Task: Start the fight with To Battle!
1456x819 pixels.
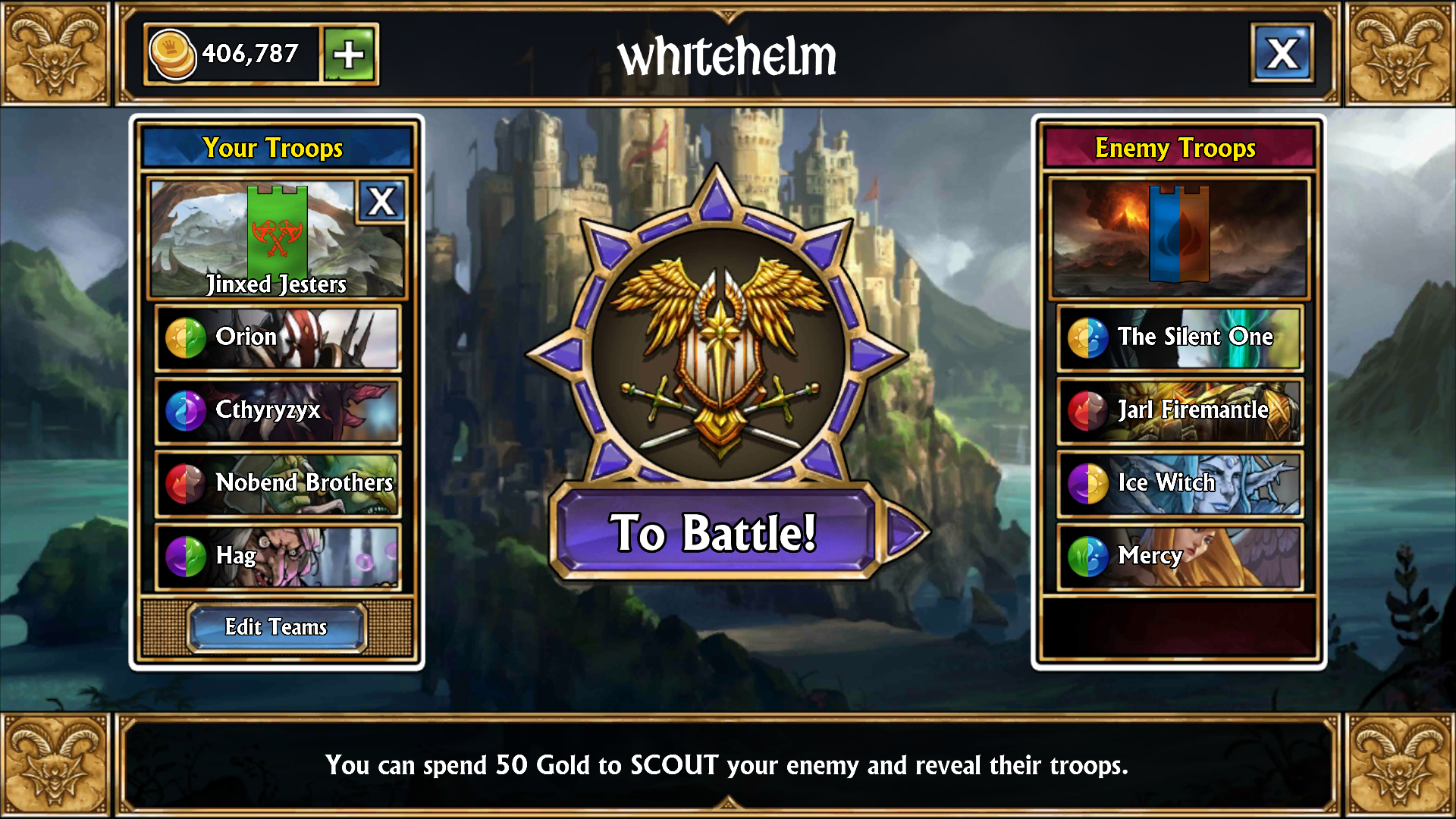Action: coord(714,532)
